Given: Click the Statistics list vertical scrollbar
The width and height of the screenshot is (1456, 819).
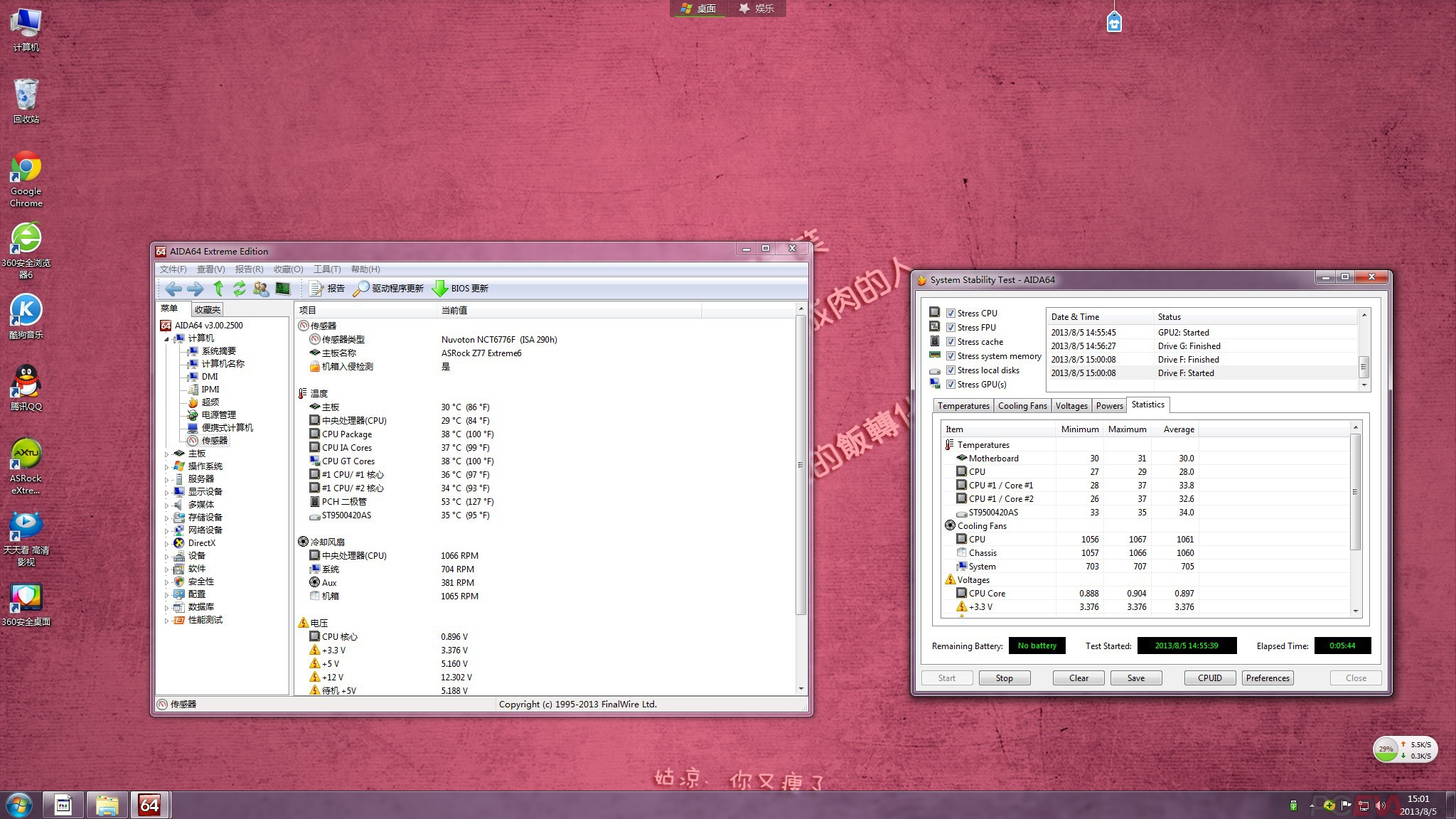Looking at the screenshot, I should [1355, 491].
